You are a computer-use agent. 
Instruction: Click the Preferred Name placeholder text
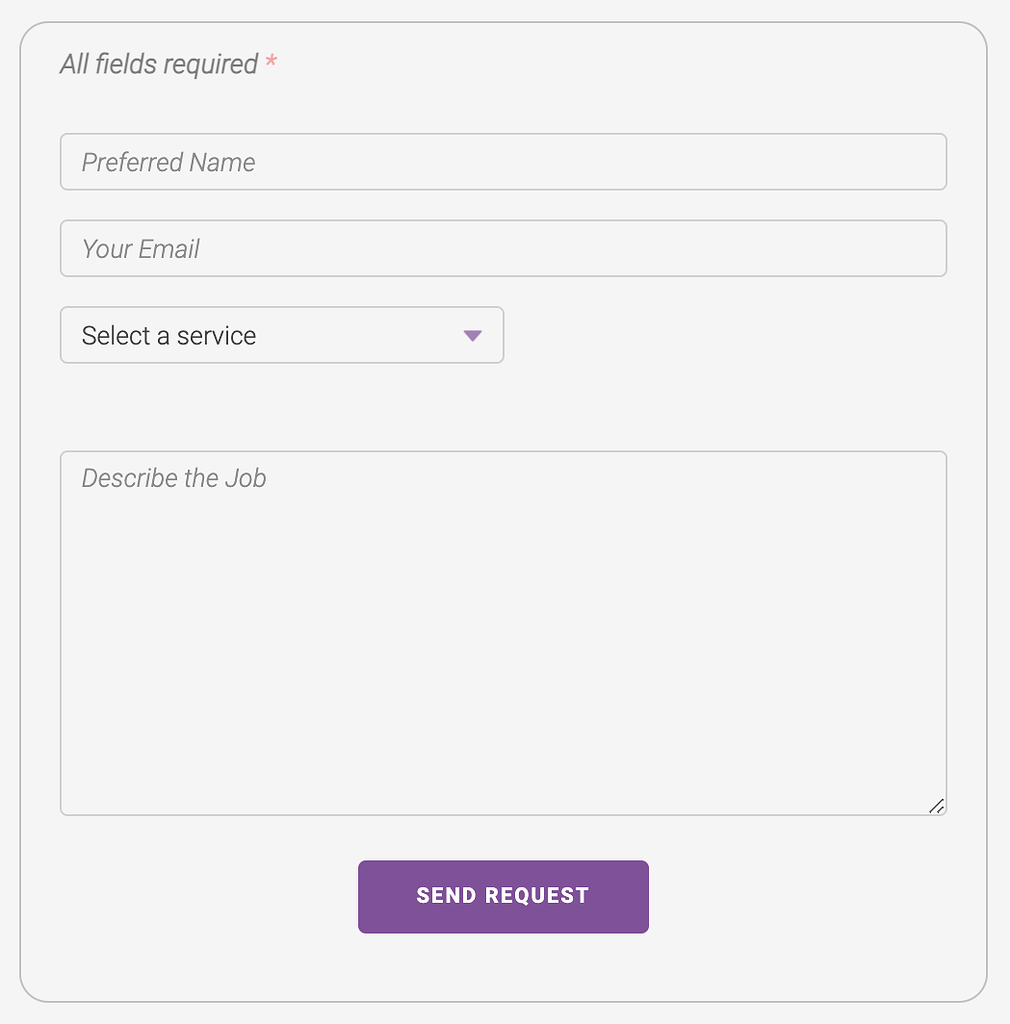coord(168,161)
